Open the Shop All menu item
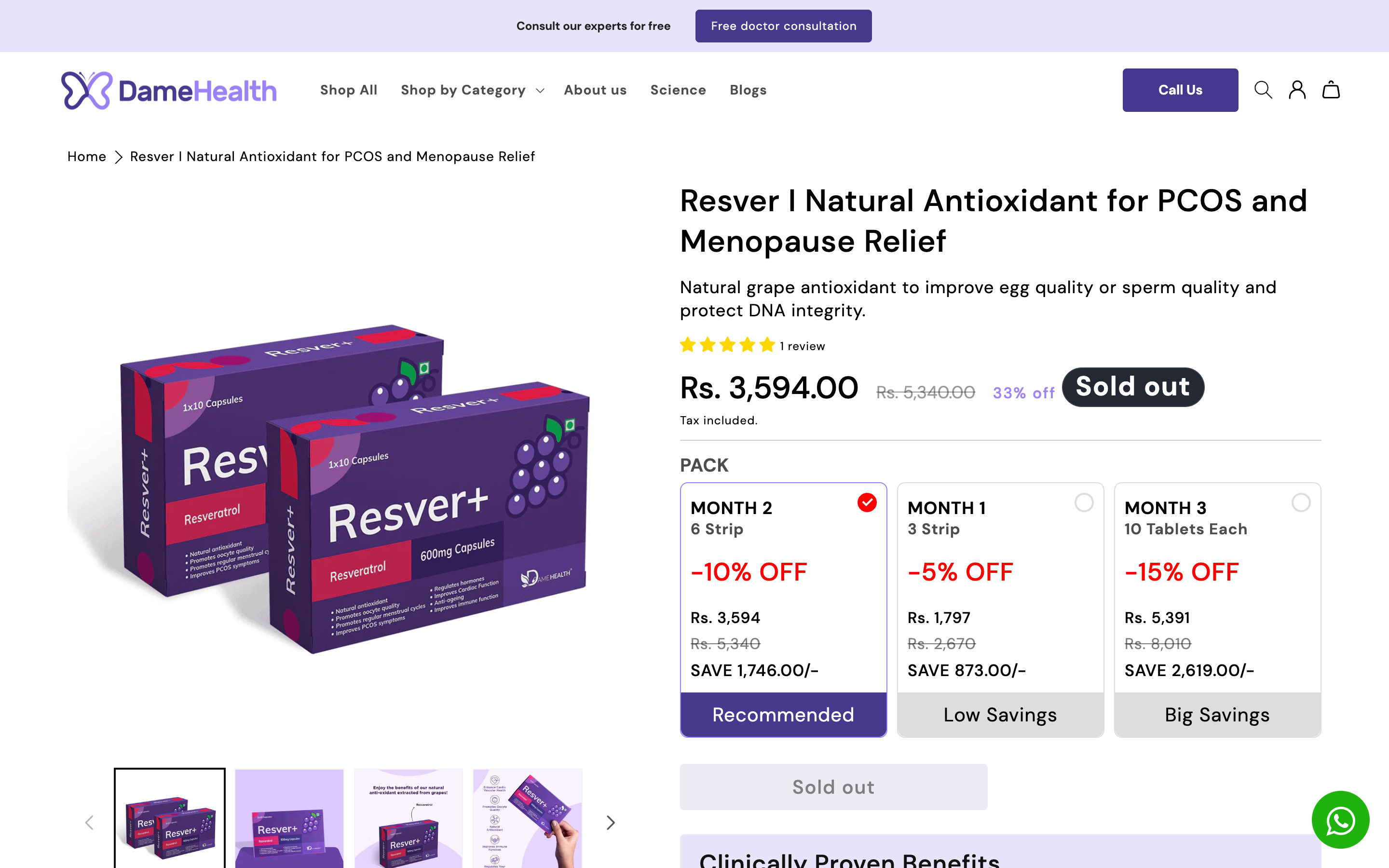This screenshot has height=868, width=1389. (348, 90)
